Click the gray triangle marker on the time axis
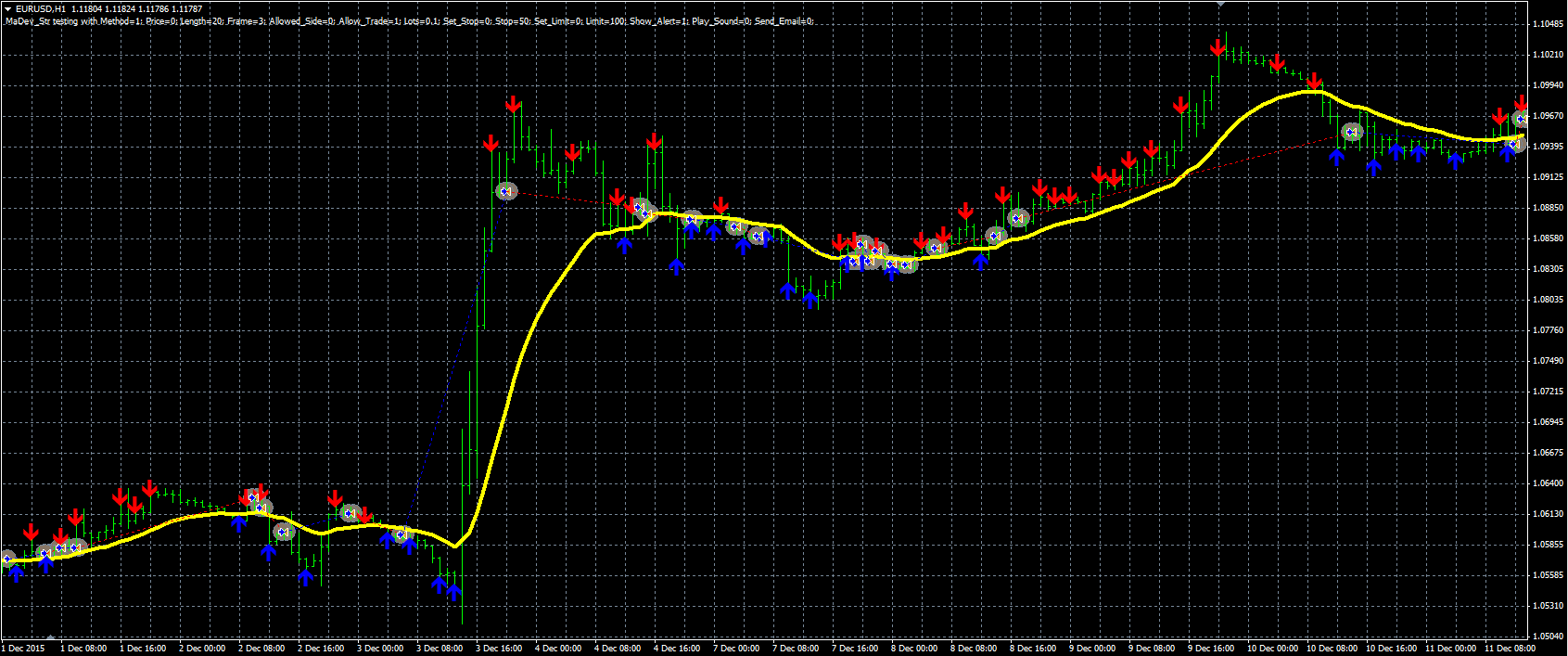This screenshot has height=656, width=1568. click(50, 638)
